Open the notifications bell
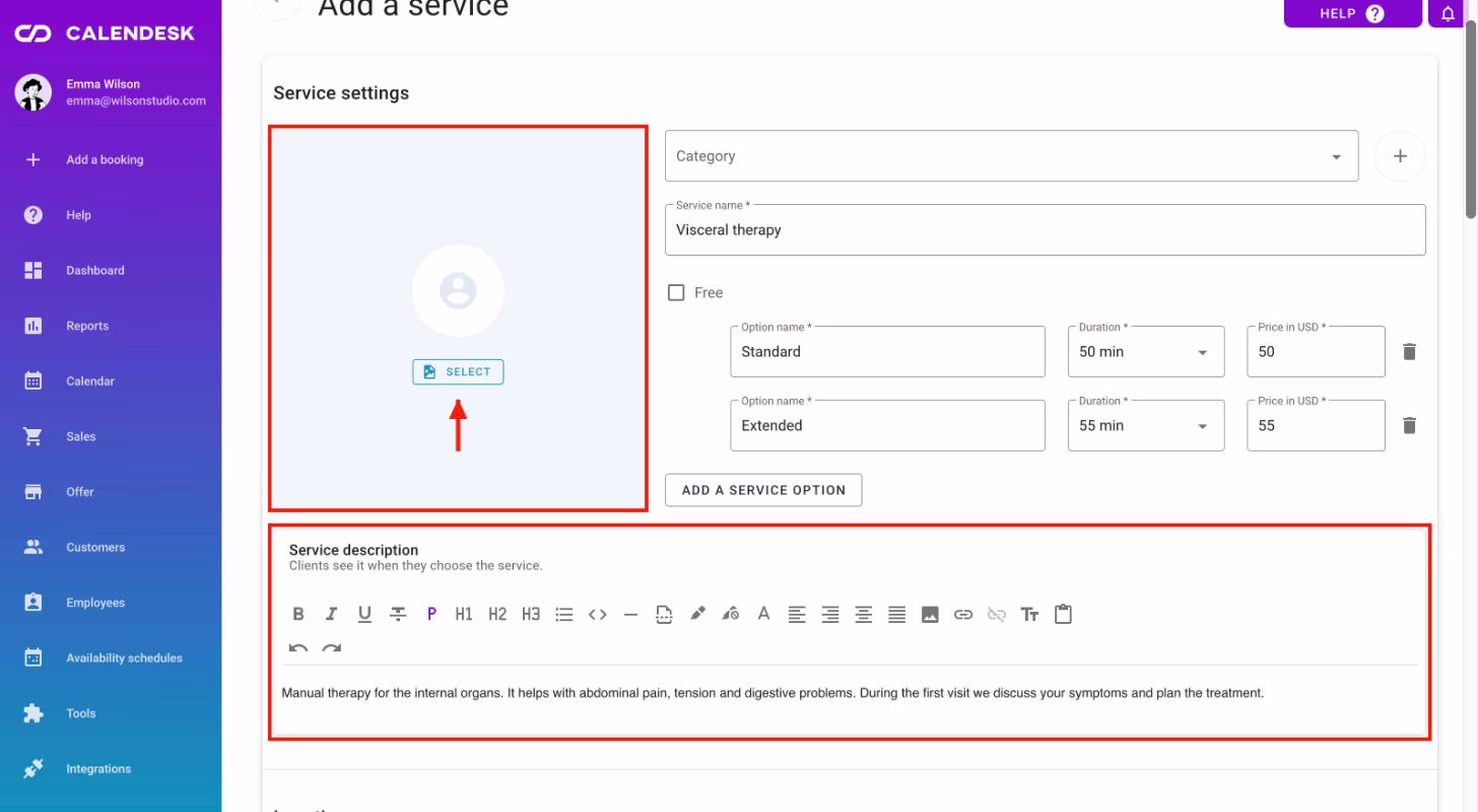 [1448, 14]
